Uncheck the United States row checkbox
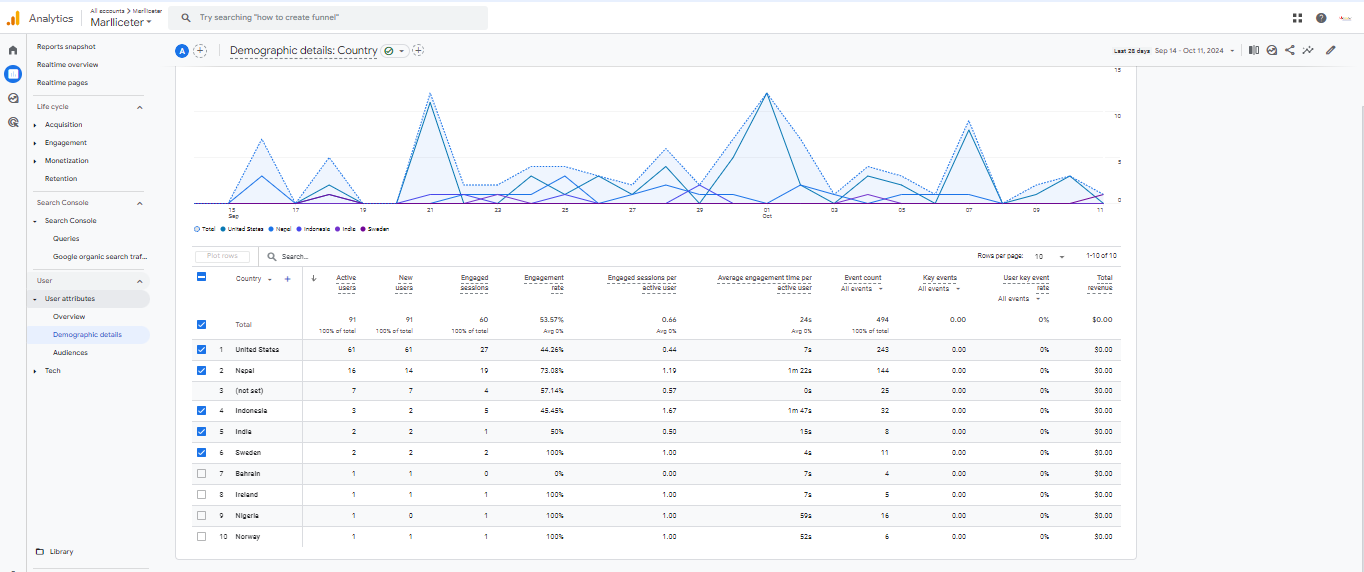 click(202, 350)
